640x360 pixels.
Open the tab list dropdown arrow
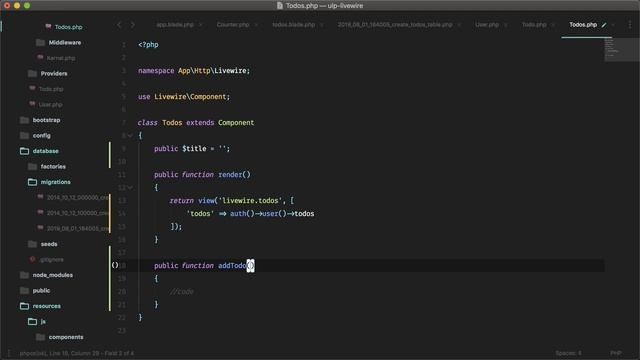tap(613, 25)
